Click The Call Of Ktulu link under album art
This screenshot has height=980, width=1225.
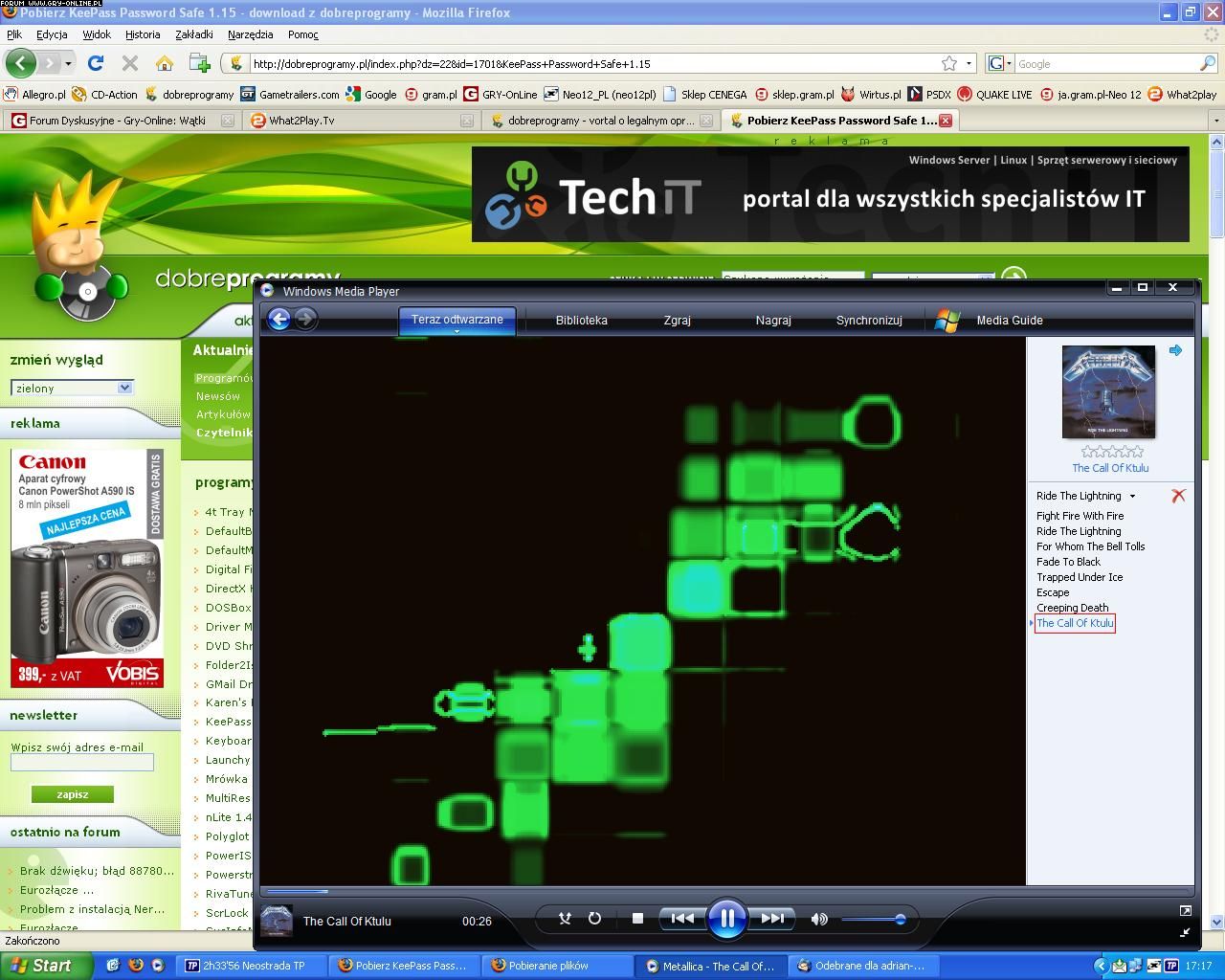pyautogui.click(x=1110, y=468)
